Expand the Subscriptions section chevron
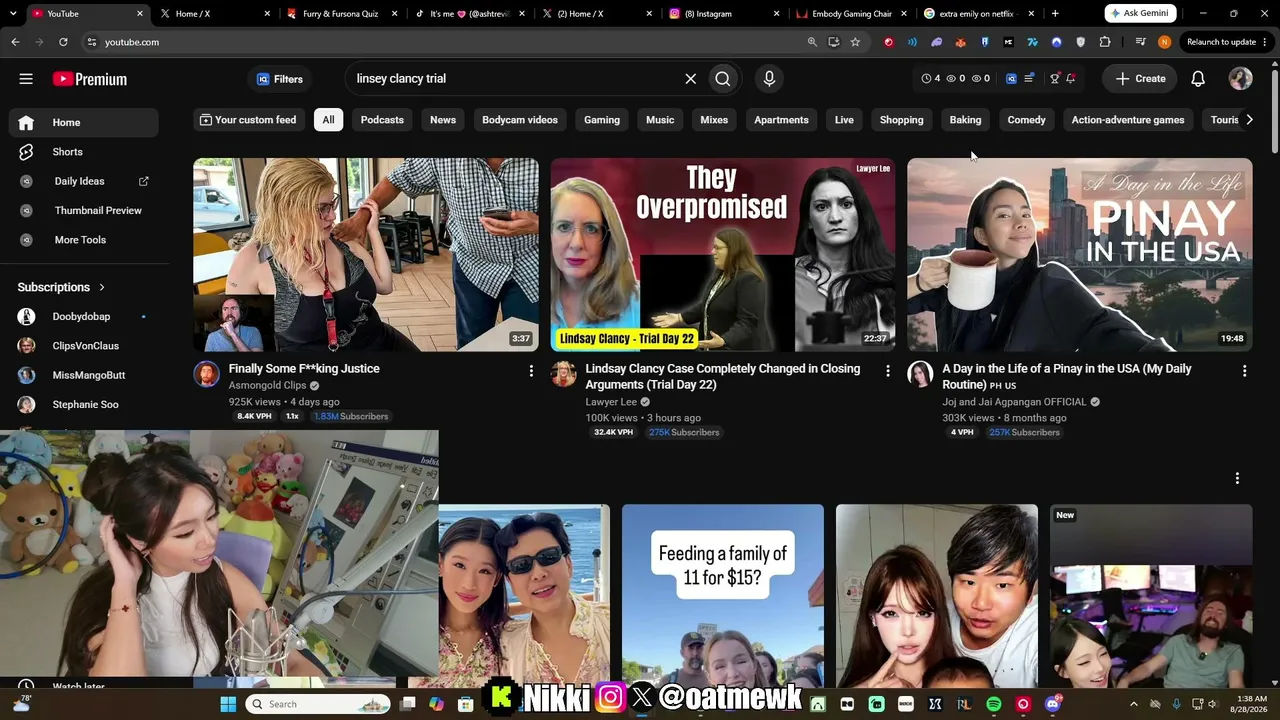The height and width of the screenshot is (720, 1280). tap(101, 287)
